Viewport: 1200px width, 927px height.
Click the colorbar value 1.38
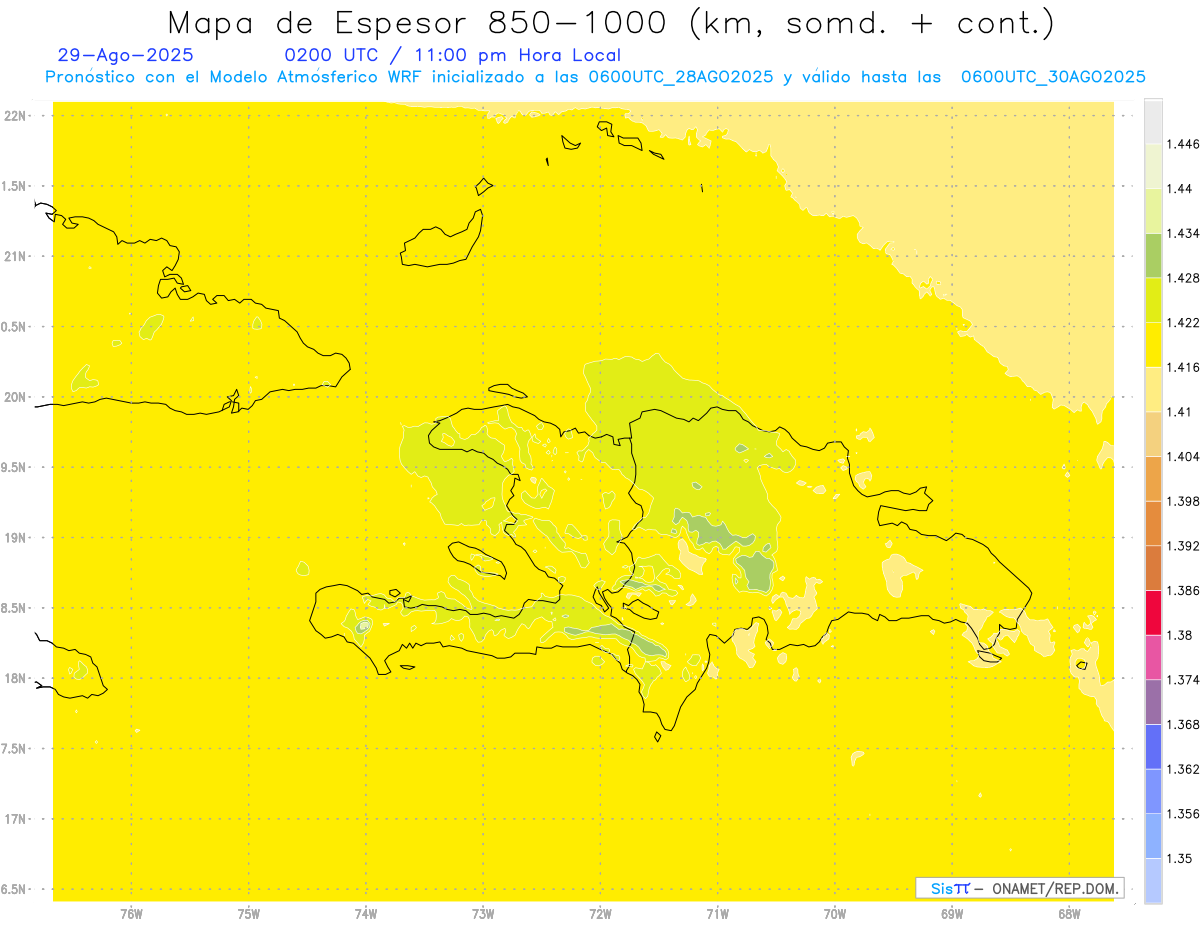(x=1180, y=635)
